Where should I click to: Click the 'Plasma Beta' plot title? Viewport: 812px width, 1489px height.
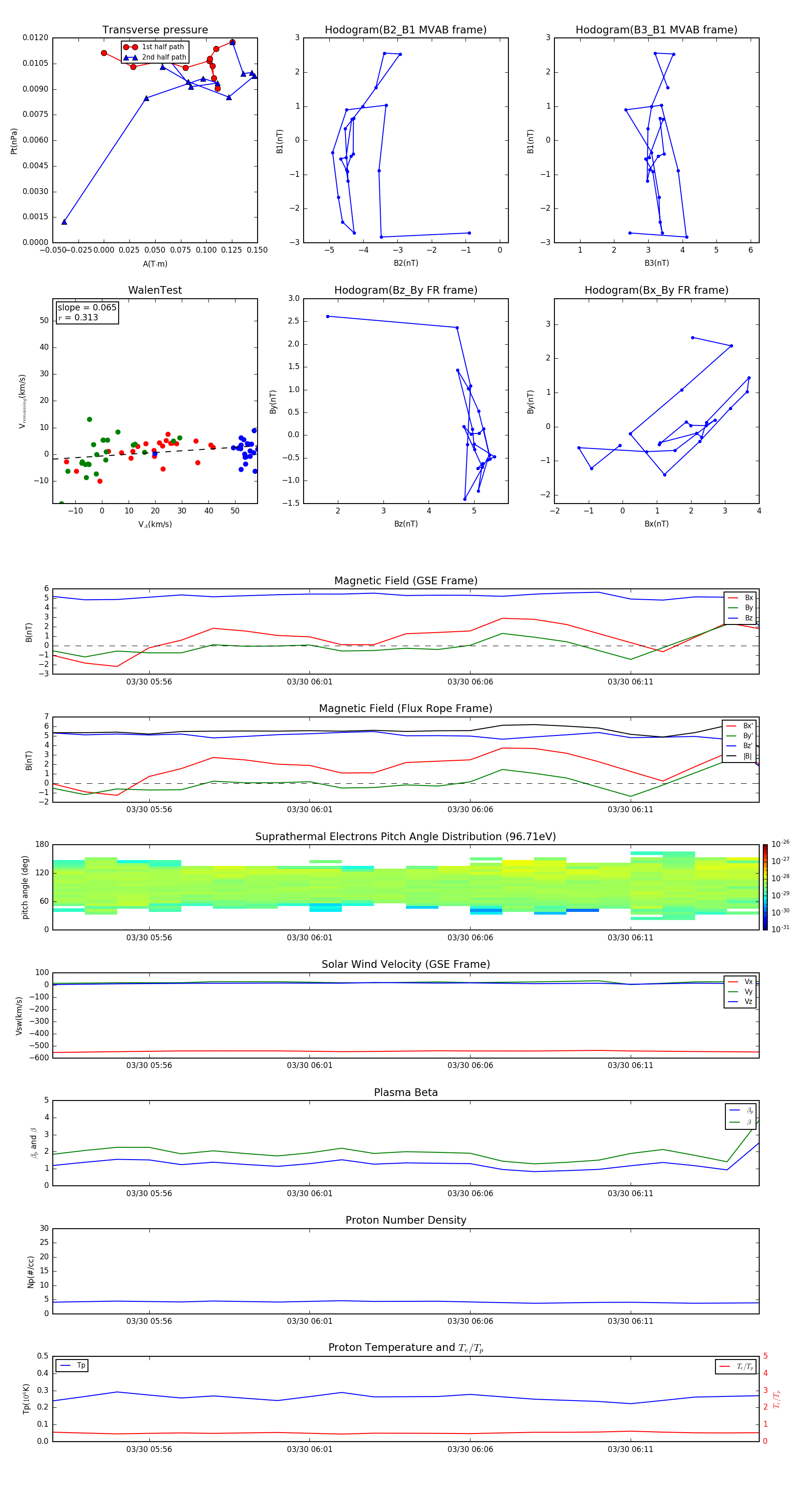pyautogui.click(x=406, y=1093)
